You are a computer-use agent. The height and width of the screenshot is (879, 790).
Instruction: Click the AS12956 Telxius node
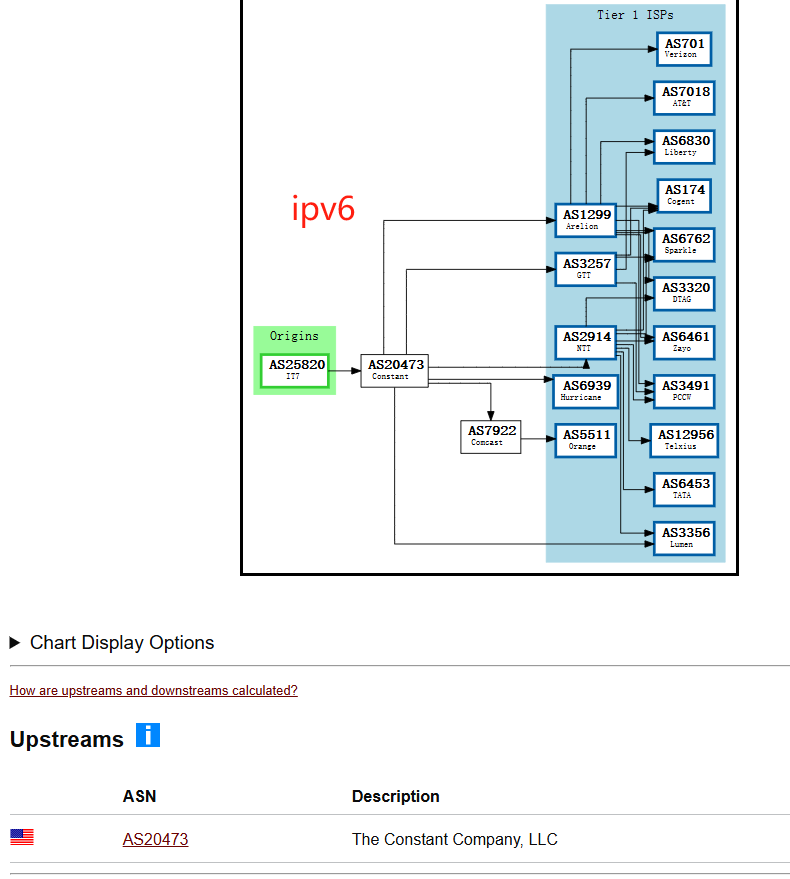point(685,441)
